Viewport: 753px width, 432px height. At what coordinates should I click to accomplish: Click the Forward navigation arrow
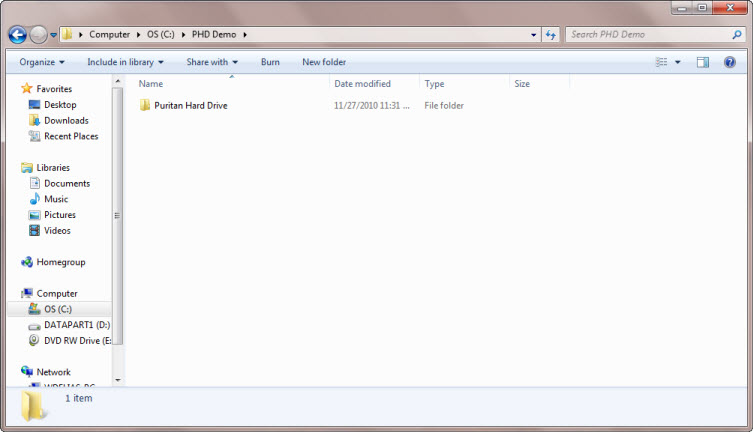(38, 35)
